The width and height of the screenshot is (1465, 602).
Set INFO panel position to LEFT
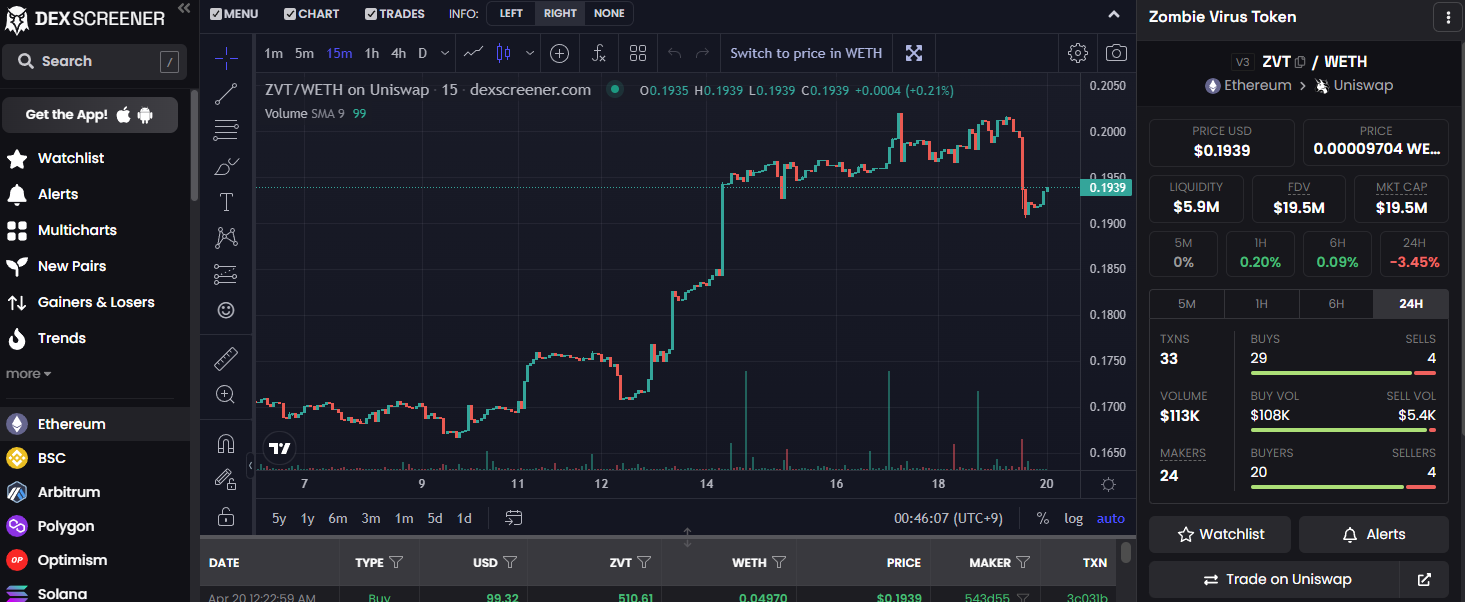click(511, 14)
